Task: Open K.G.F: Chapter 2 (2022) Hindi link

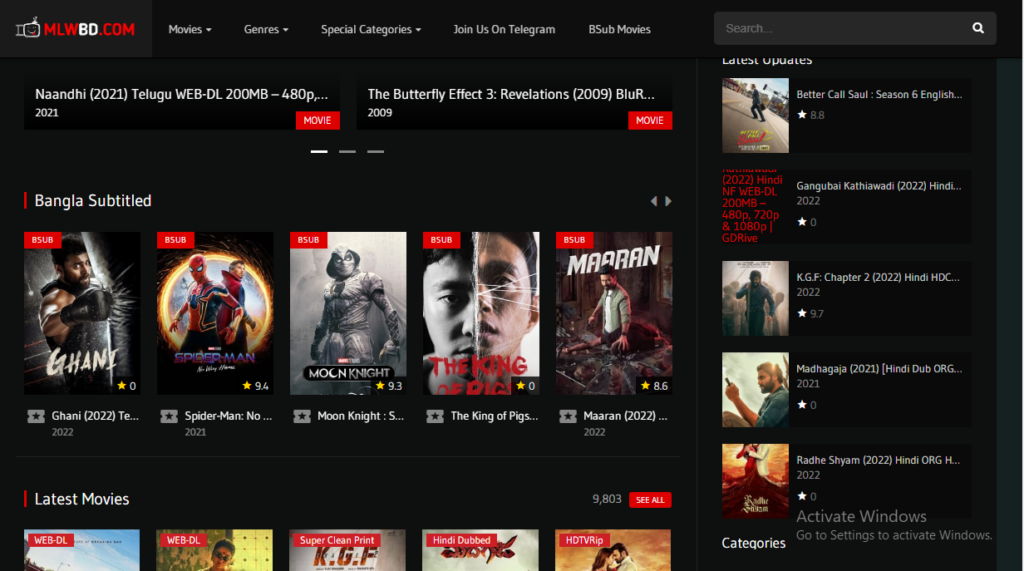Action: click(878, 278)
